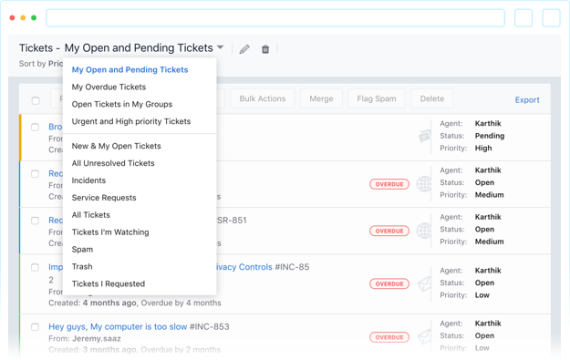Choose Open Tickets in My Groups
This screenshot has width=570, height=360.
[122, 104]
